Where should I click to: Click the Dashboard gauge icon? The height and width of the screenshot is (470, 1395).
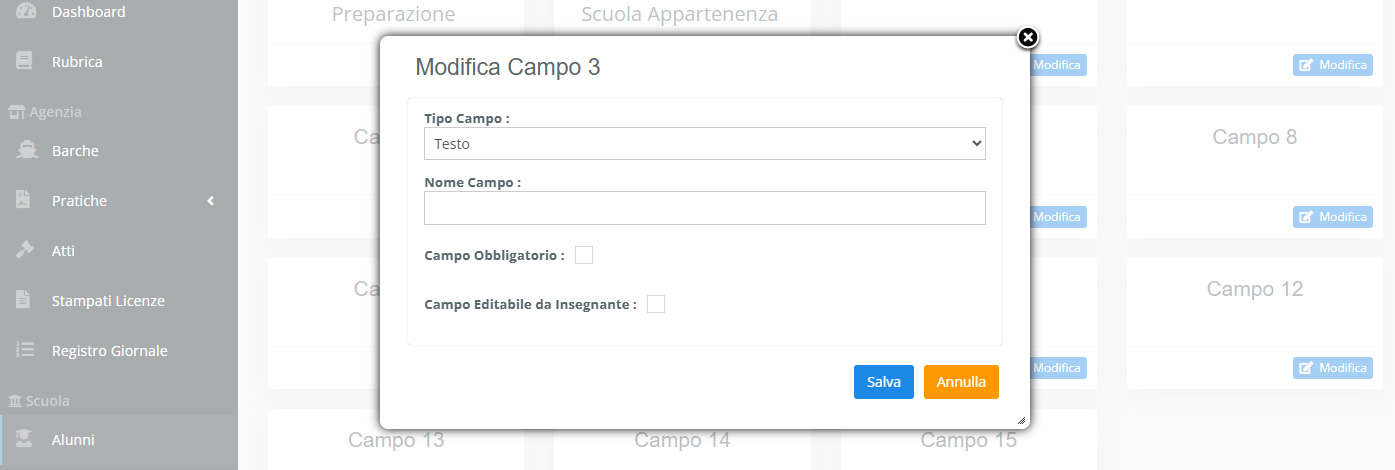coord(26,12)
